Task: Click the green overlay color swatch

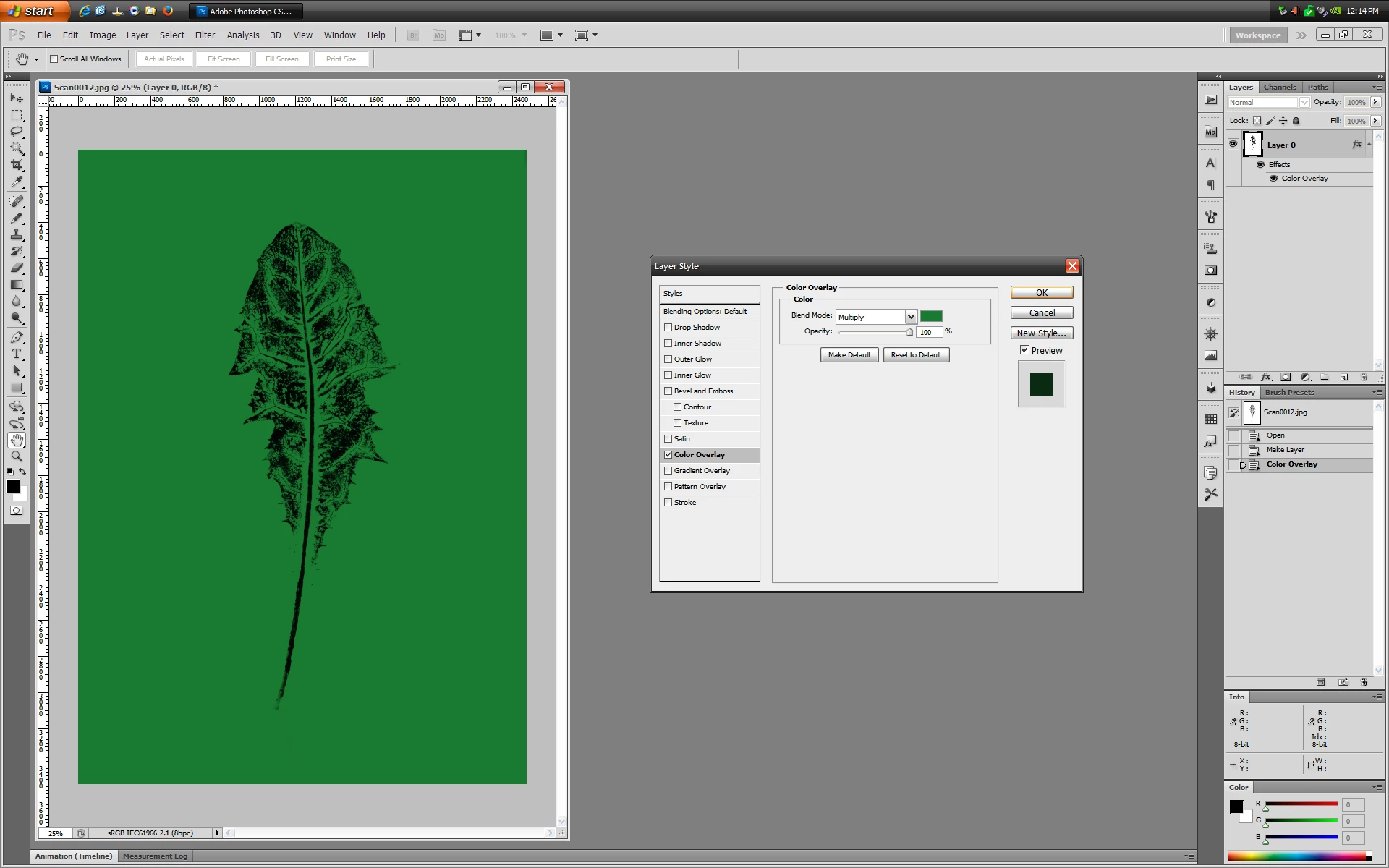Action: click(x=931, y=316)
